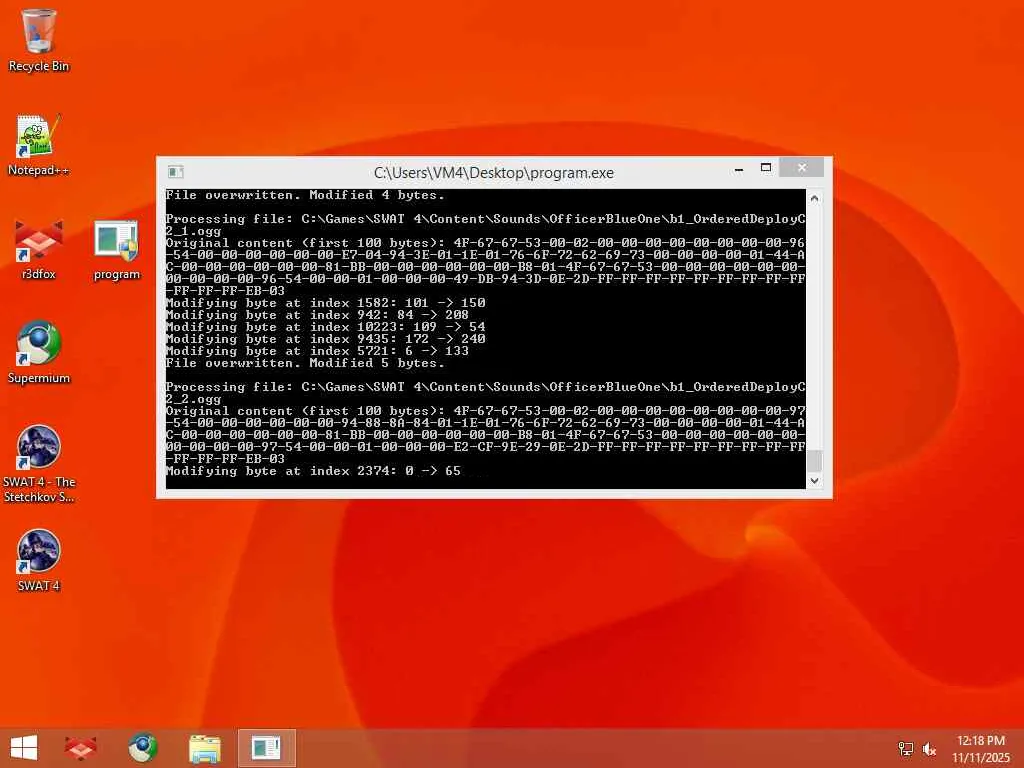Open File Explorer from the taskbar
The width and height of the screenshot is (1024, 768).
(x=204, y=748)
